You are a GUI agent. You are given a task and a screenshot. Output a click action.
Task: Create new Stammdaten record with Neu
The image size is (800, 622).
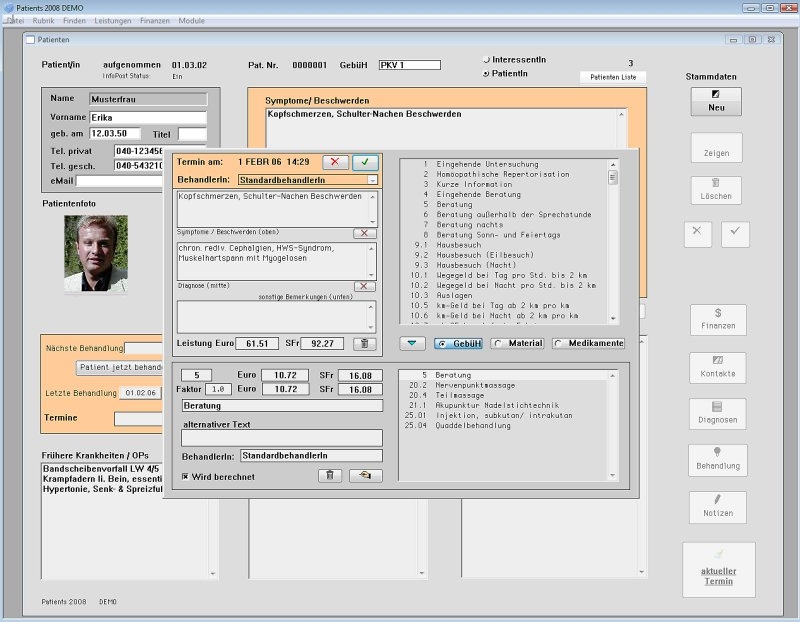[x=716, y=101]
